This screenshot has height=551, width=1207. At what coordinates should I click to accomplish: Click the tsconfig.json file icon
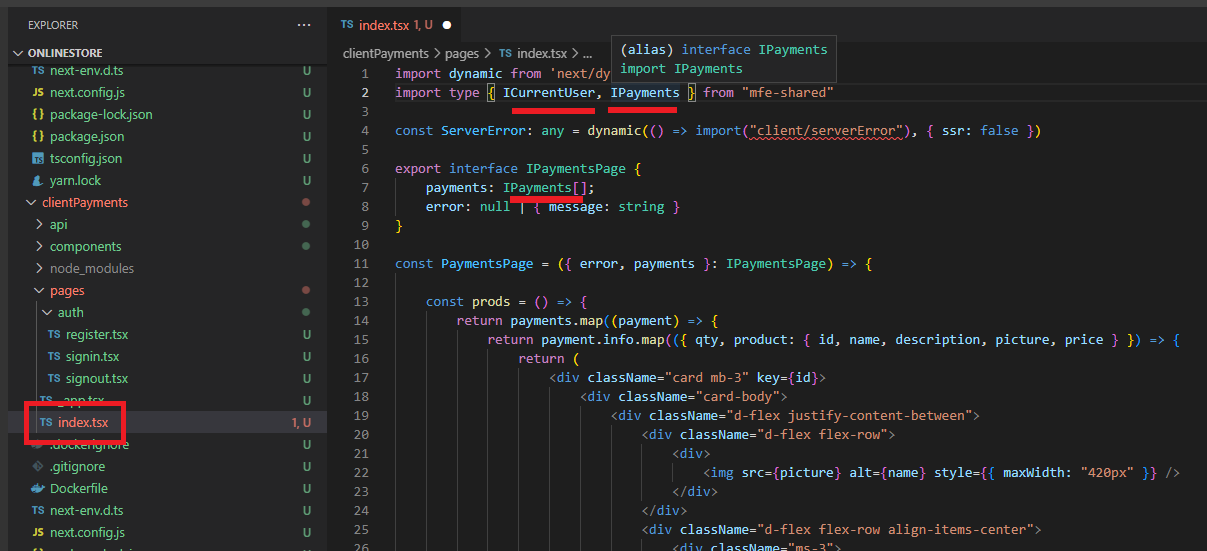[38, 159]
